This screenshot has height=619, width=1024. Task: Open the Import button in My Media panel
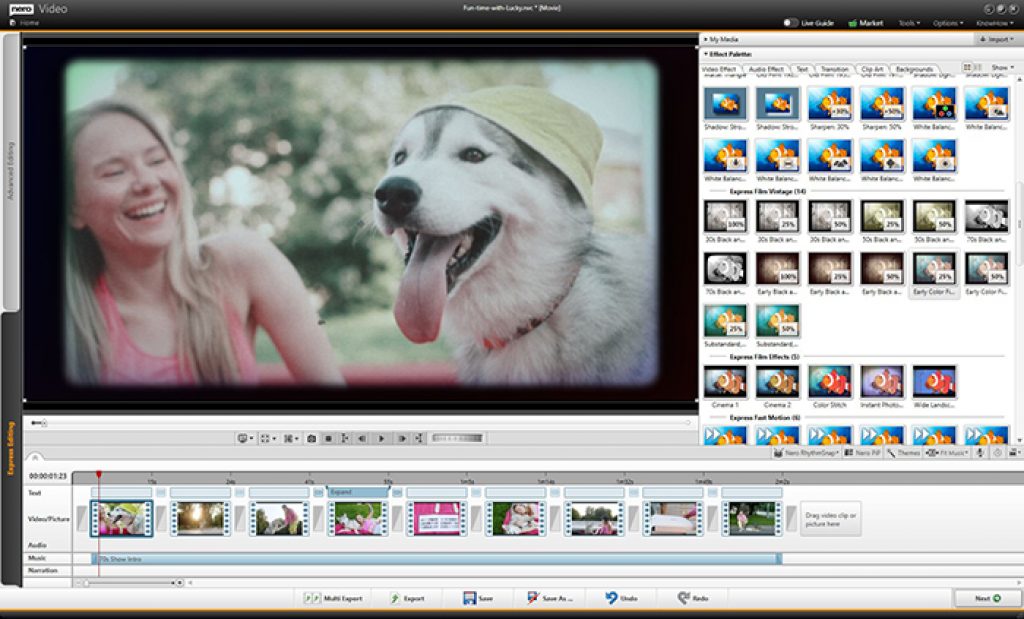[995, 37]
